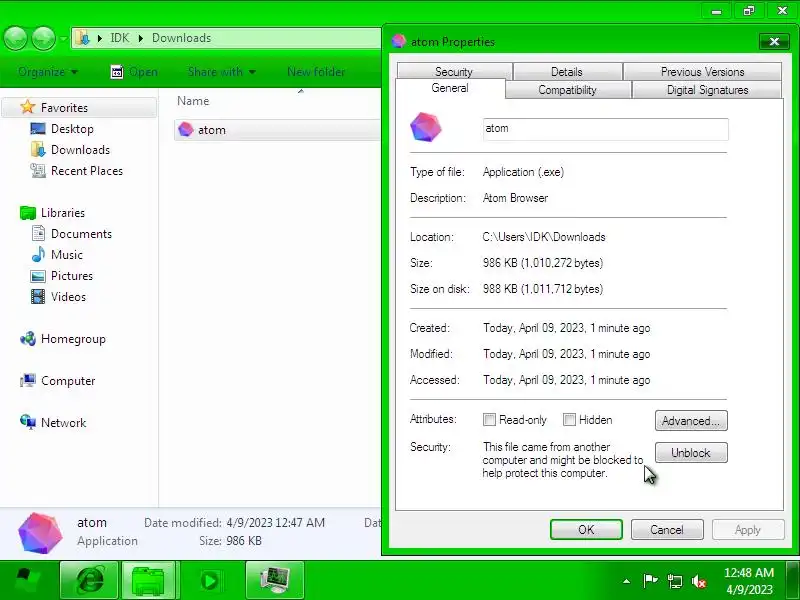This screenshot has height=600, width=800.
Task: Select the General tab
Action: [x=449, y=88]
